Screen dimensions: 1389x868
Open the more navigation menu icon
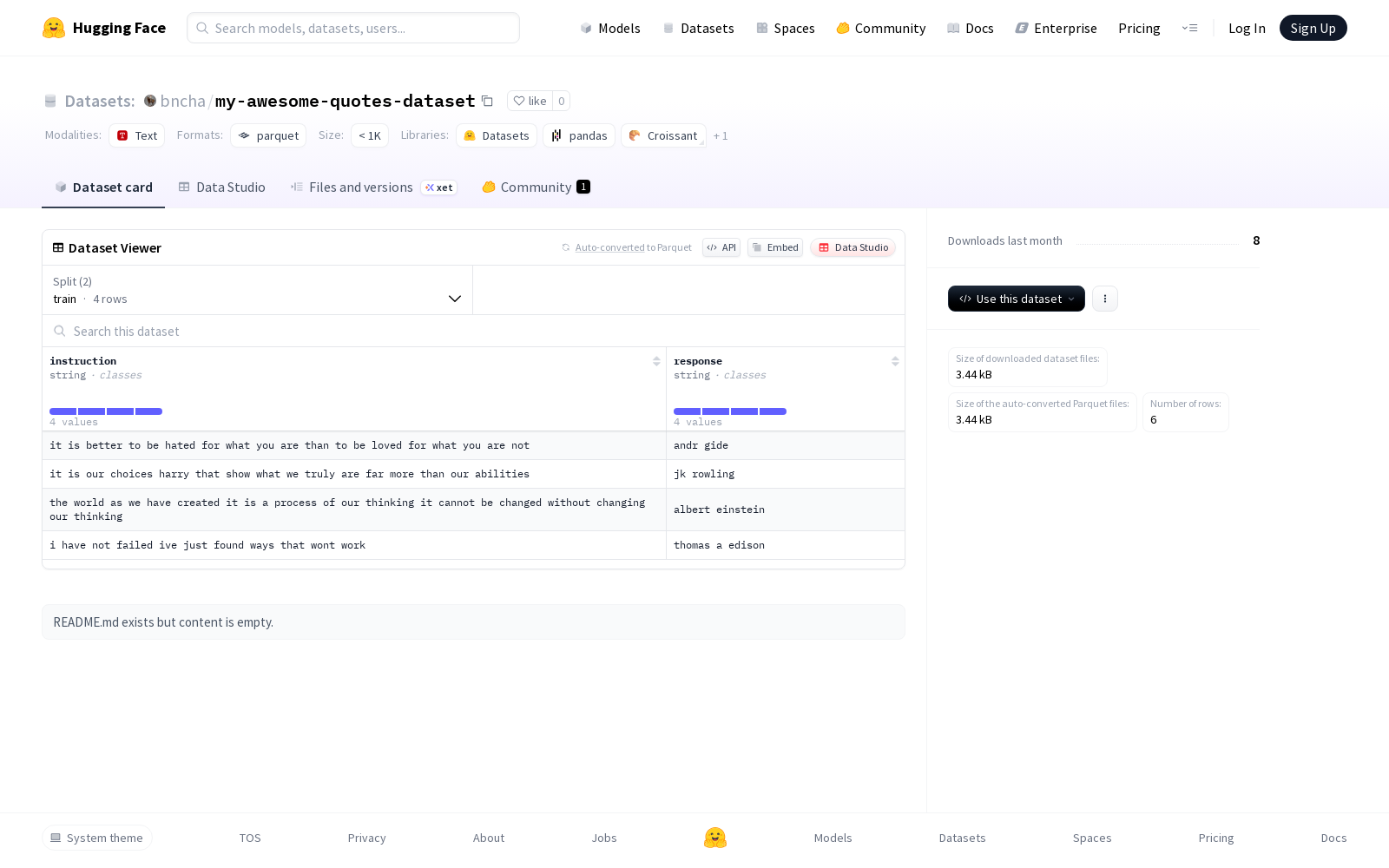pos(1189,28)
